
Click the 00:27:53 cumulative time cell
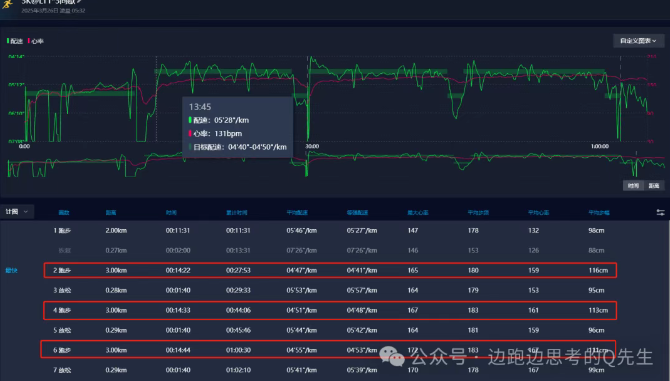[x=238, y=270]
